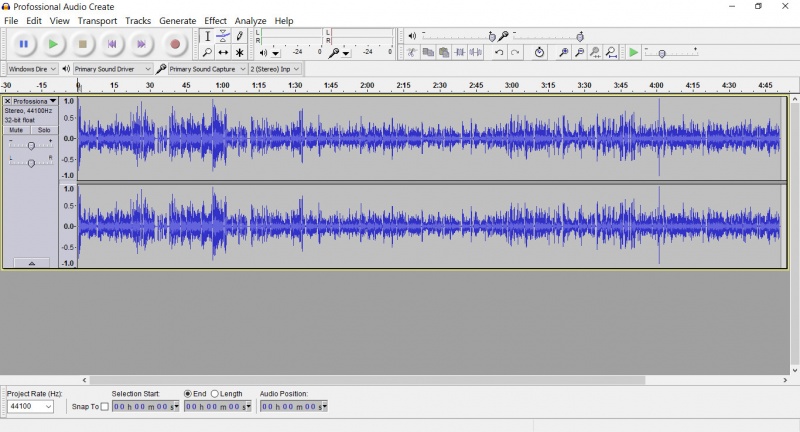Solo the audio track
Image resolution: width=800 pixels, height=432 pixels.
[x=43, y=130]
